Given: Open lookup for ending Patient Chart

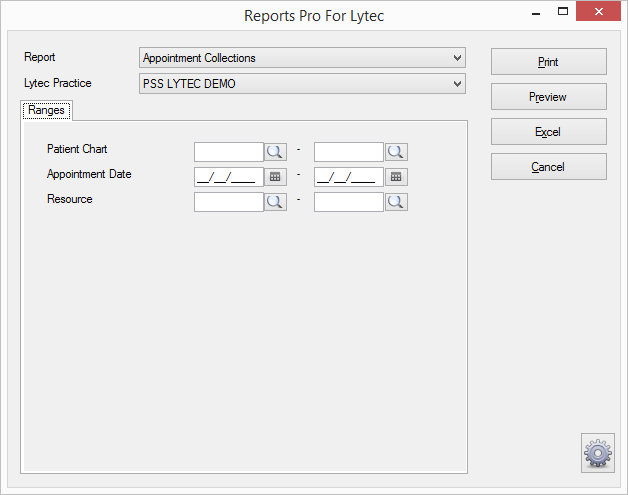Looking at the screenshot, I should tap(396, 152).
